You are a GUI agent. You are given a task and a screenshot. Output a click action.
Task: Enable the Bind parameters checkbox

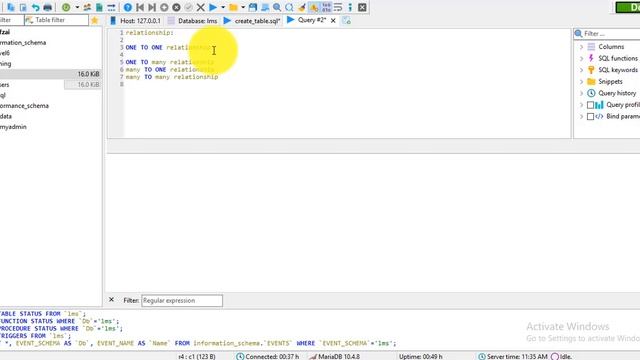(590, 116)
